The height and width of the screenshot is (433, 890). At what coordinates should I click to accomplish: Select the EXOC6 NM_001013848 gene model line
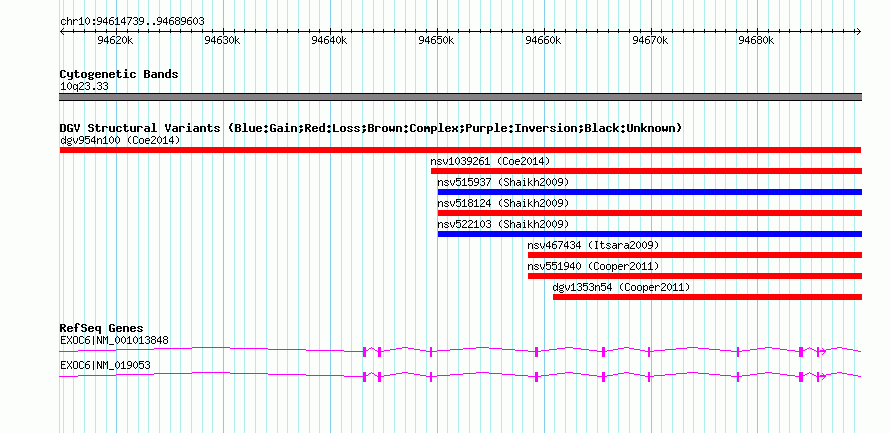tap(460, 351)
